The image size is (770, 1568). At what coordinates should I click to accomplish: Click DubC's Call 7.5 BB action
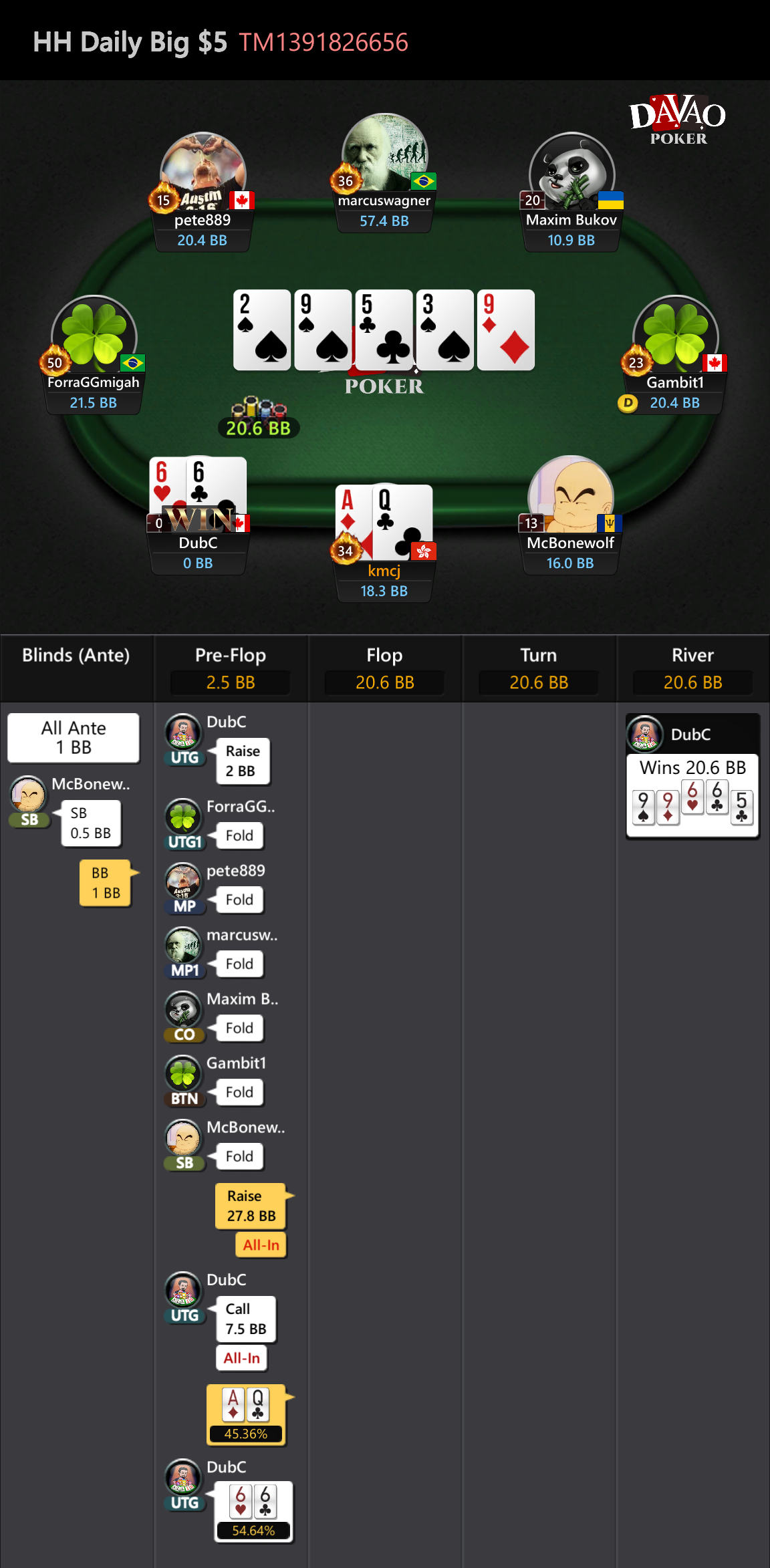coord(245,1319)
